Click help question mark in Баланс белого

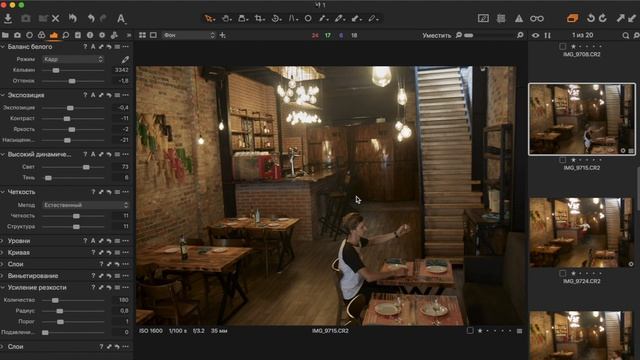pos(85,47)
